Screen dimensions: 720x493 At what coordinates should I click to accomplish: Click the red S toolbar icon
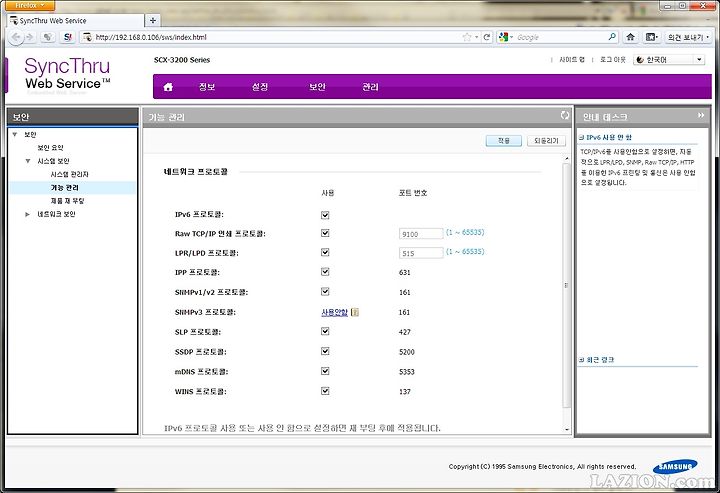click(68, 37)
